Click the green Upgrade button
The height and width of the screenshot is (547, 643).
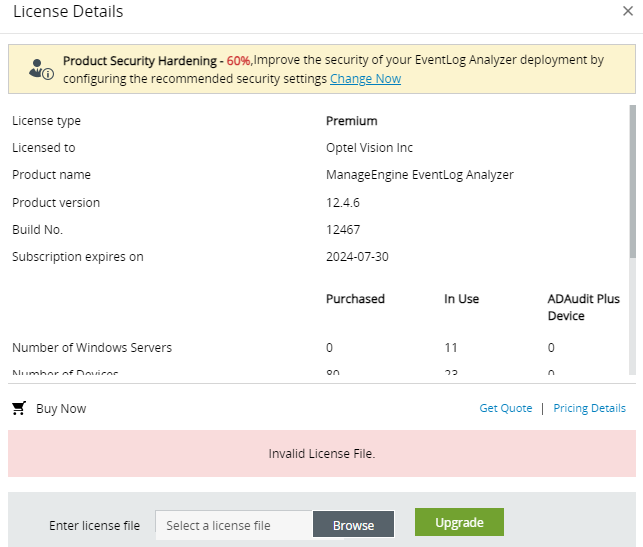point(459,522)
